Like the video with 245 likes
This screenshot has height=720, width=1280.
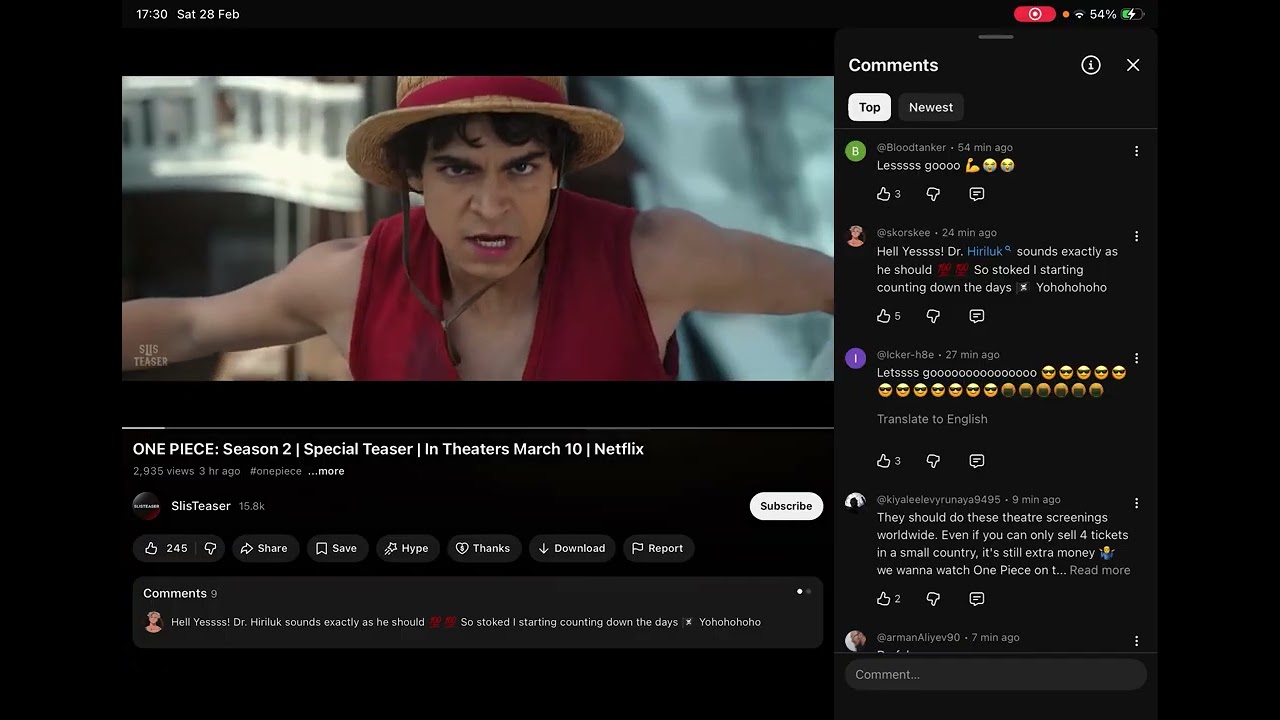pyautogui.click(x=164, y=548)
